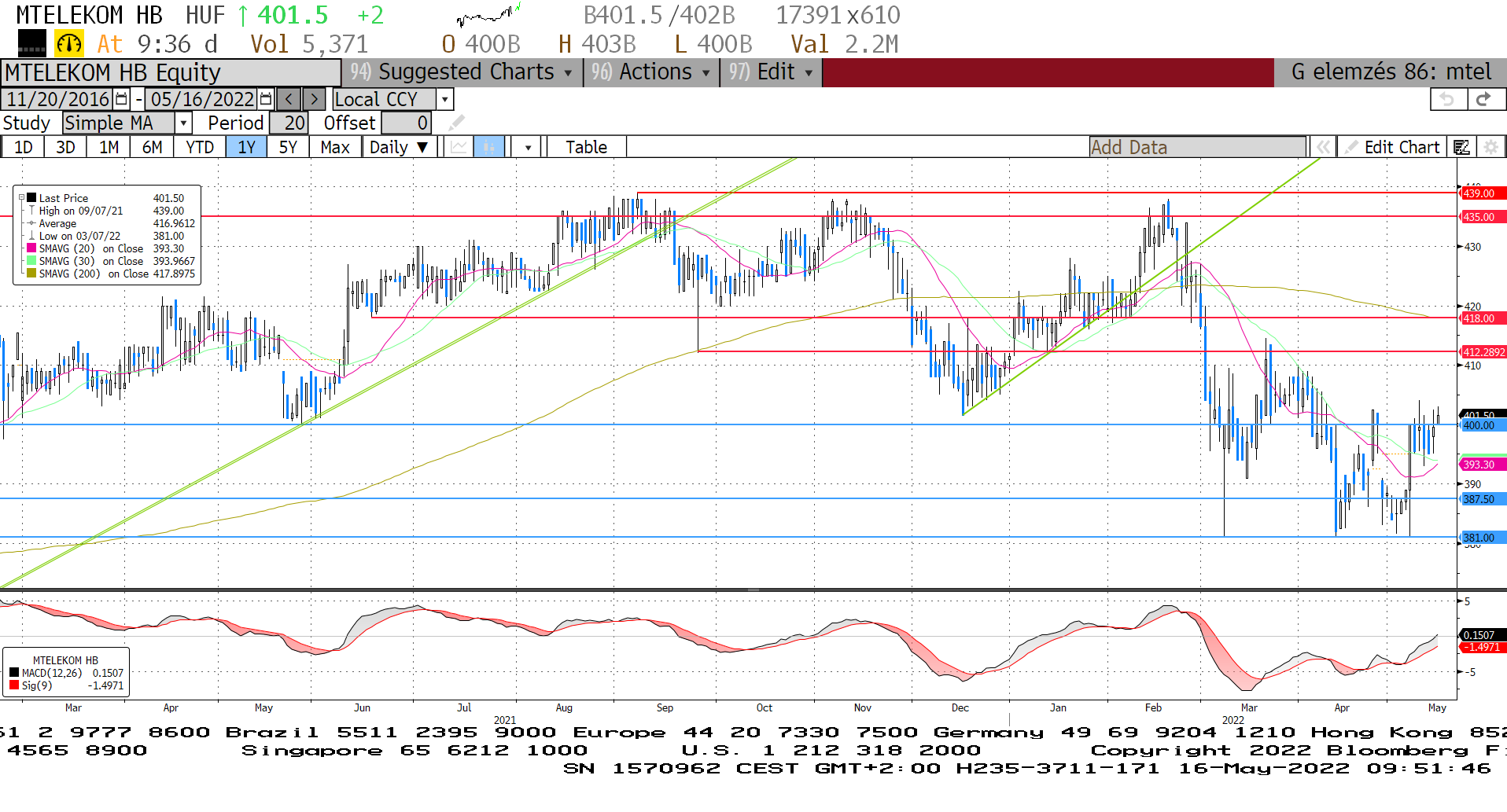The height and width of the screenshot is (812, 1507).
Task: Select 6M time range tab
Action: (x=152, y=147)
